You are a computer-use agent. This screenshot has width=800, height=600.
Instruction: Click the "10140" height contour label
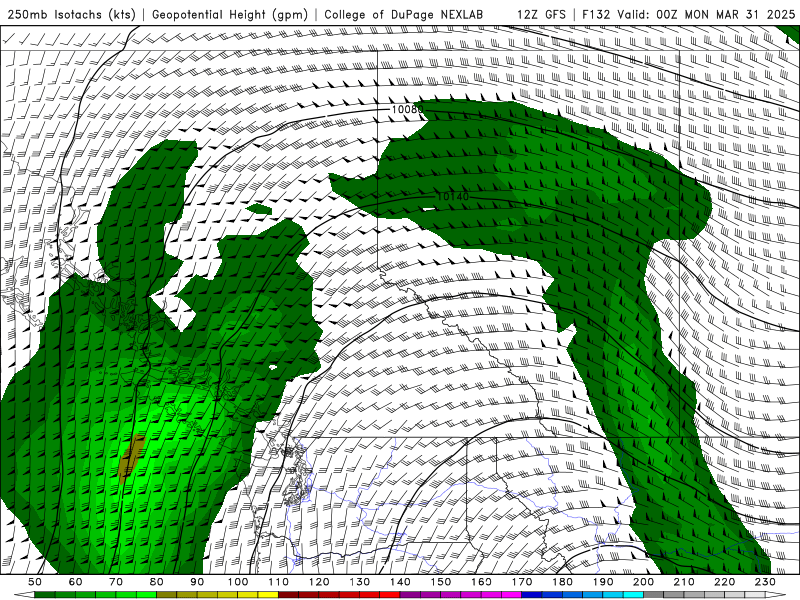tap(453, 196)
